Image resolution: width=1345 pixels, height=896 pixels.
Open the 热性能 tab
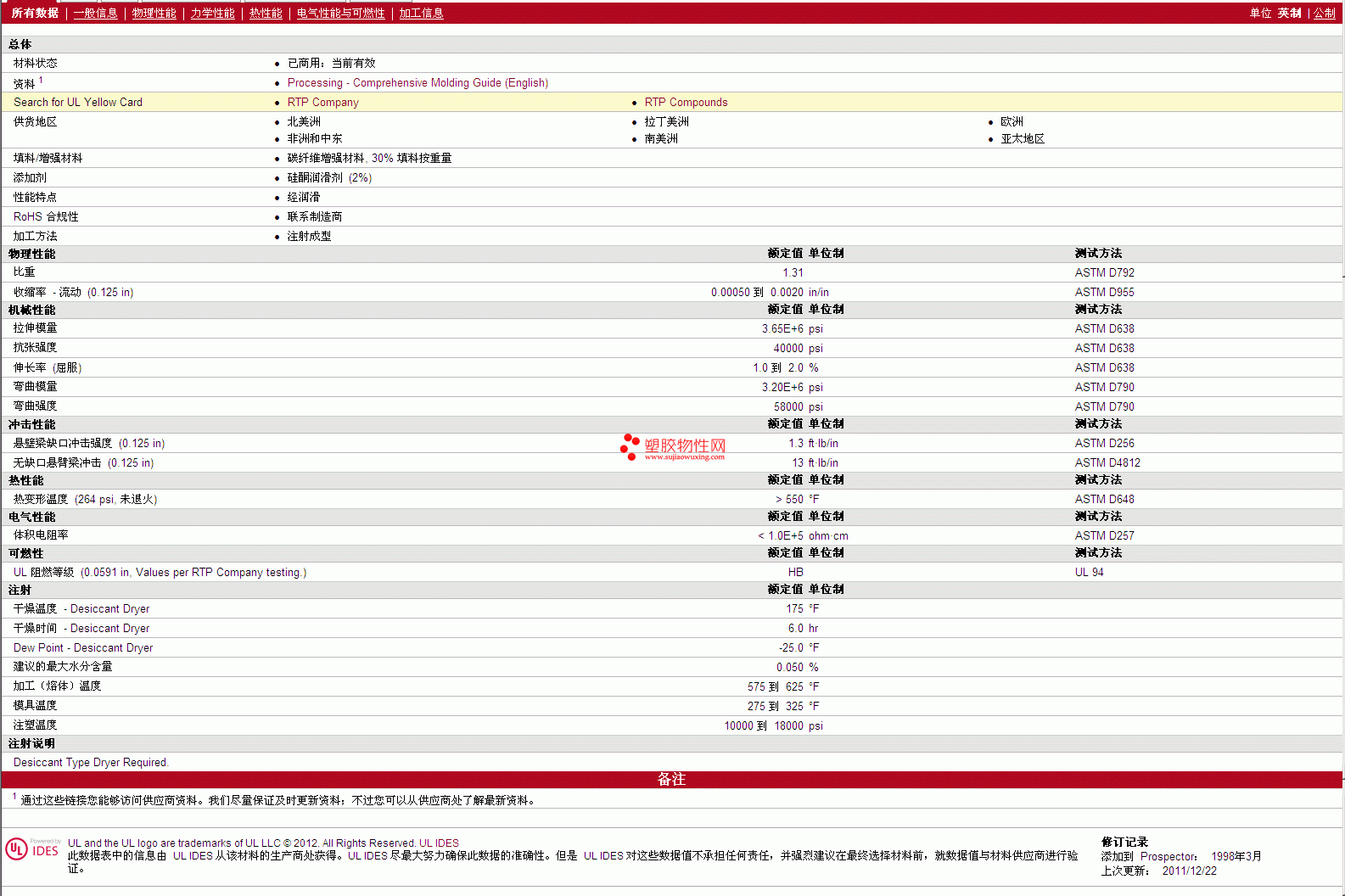click(x=266, y=14)
